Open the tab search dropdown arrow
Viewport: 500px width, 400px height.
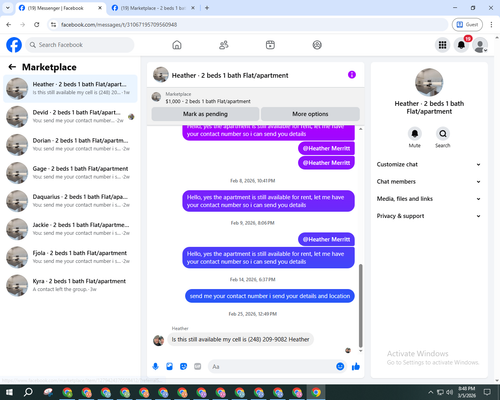tap(8, 8)
